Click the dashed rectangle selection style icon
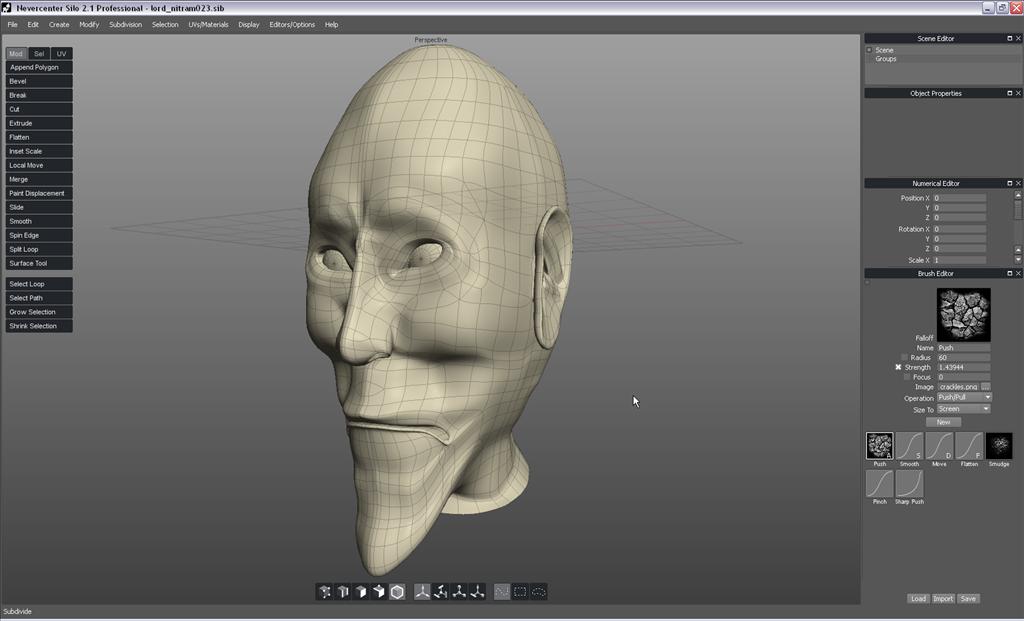The width and height of the screenshot is (1024, 621). coord(520,592)
